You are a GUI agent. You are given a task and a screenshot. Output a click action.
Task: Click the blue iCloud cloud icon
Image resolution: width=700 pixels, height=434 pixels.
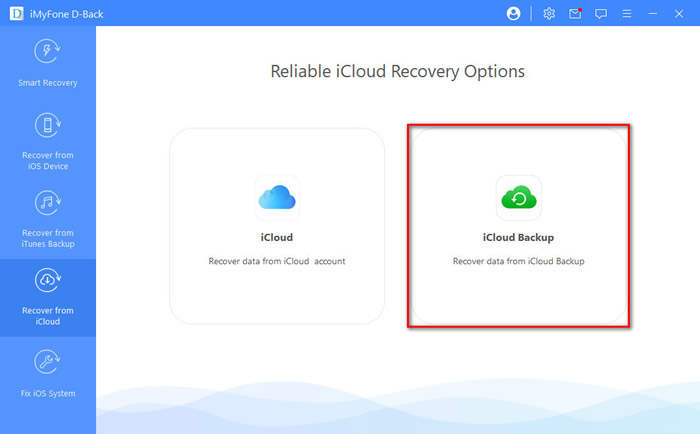tap(276, 198)
